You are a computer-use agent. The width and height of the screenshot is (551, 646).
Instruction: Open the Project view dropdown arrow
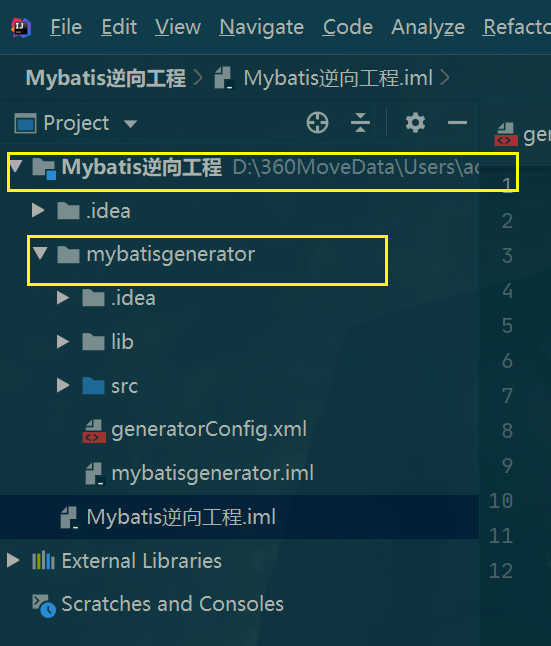(130, 124)
